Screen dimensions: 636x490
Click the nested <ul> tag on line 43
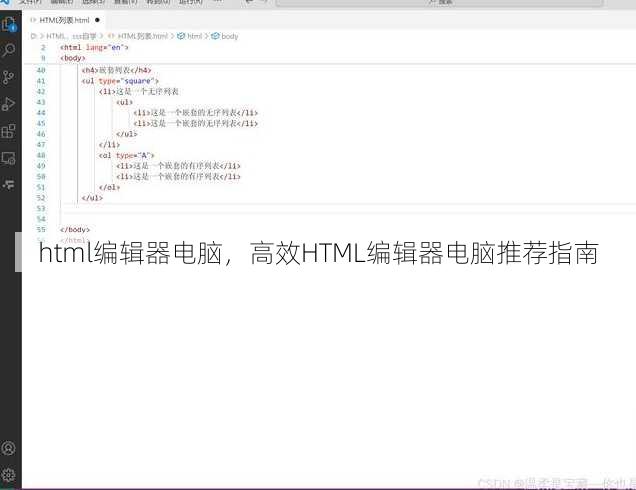coord(125,102)
